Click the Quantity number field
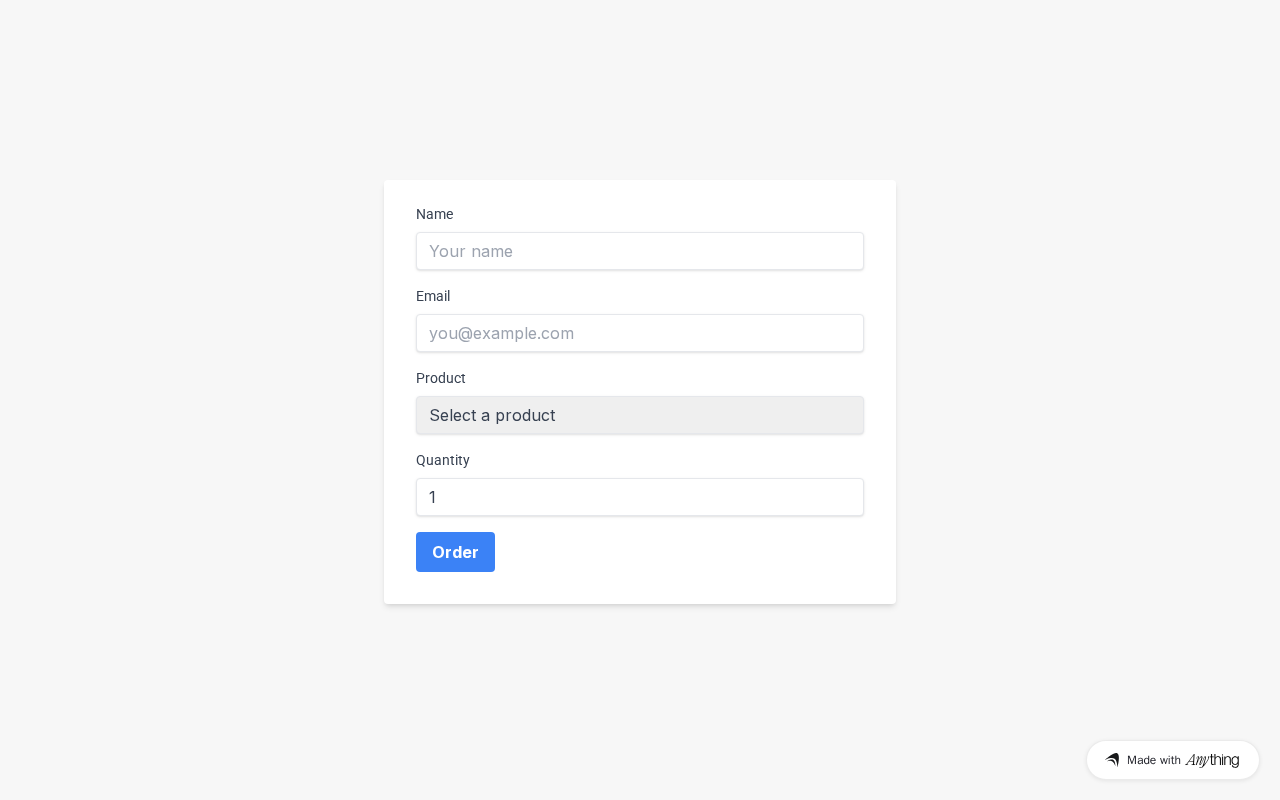1280x800 pixels. pyautogui.click(x=640, y=497)
